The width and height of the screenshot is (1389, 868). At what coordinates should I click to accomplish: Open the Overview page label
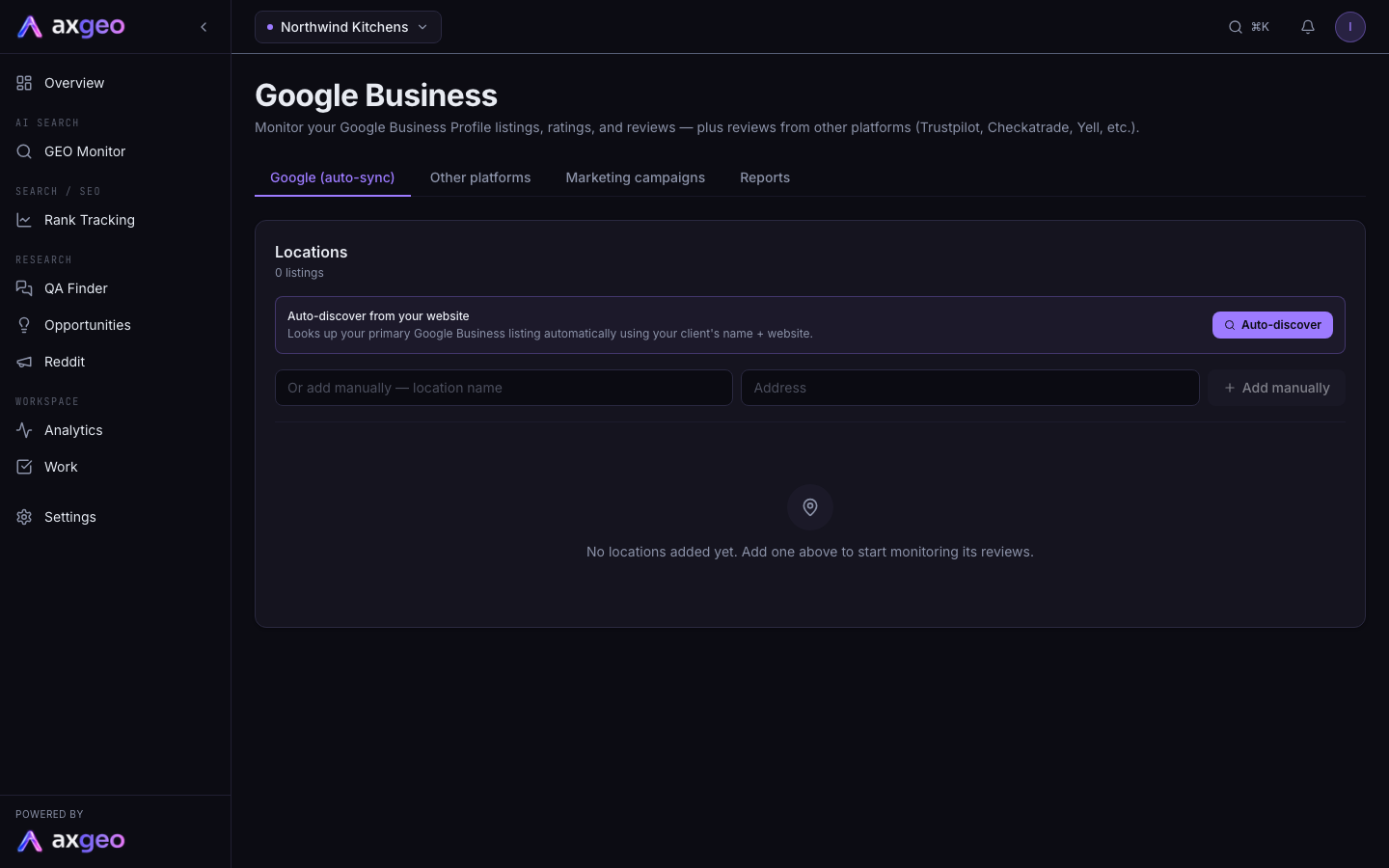tap(74, 83)
